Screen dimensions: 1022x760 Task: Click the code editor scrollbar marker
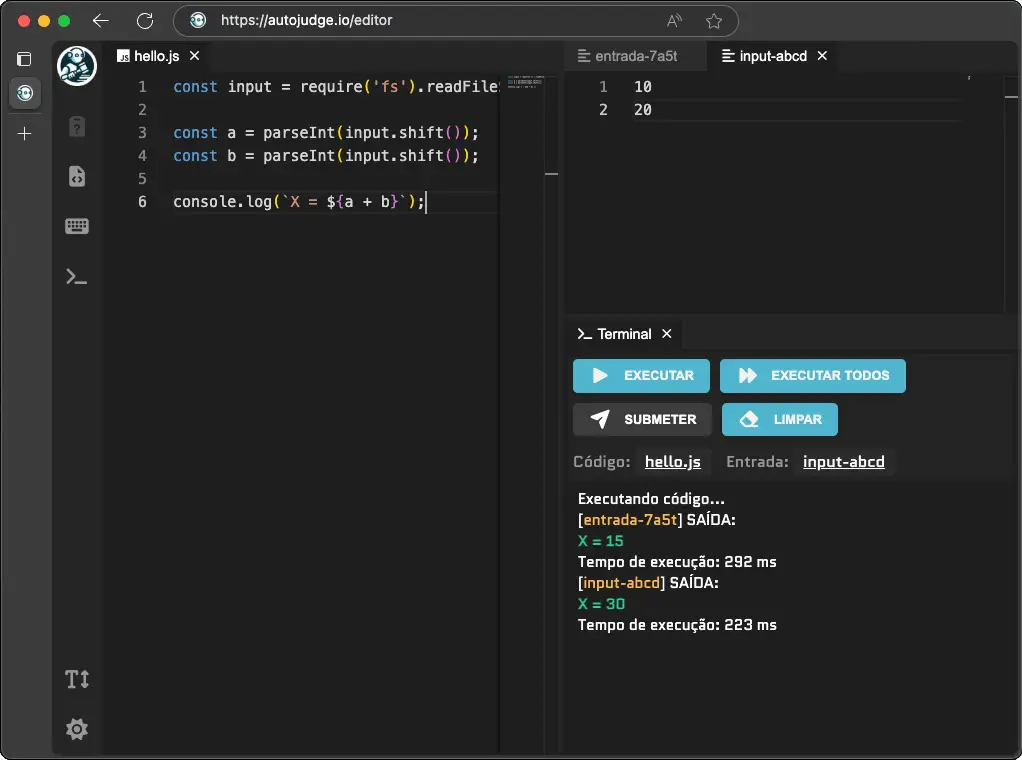point(551,174)
